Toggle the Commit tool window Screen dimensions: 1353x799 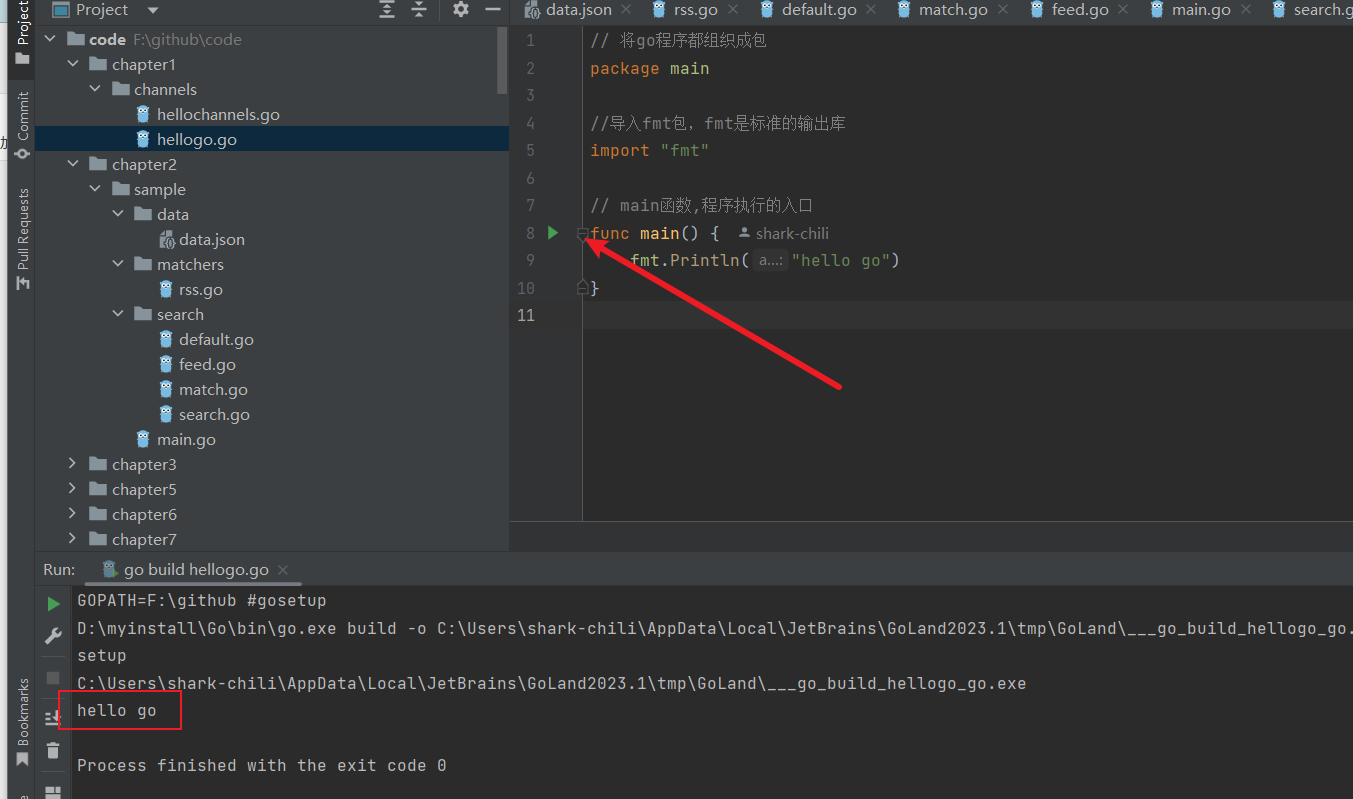[22, 125]
